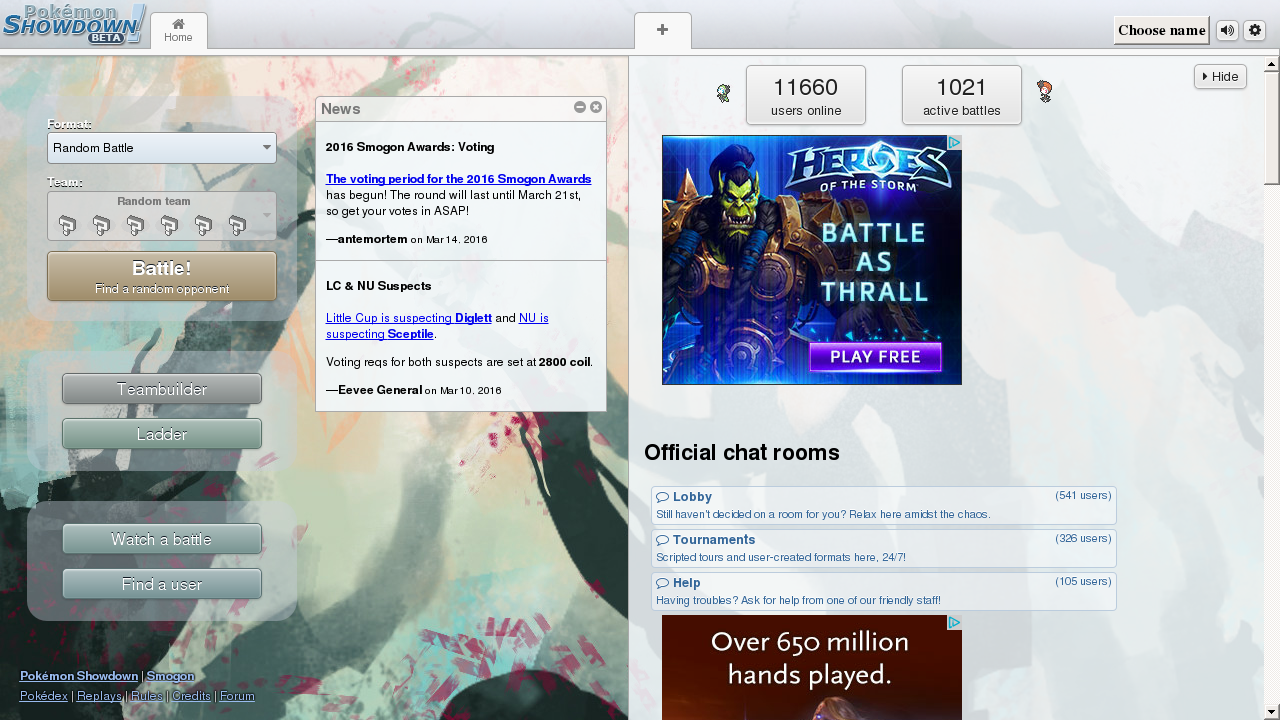Click the AdChoices icon on the poker ad

pos(954,622)
